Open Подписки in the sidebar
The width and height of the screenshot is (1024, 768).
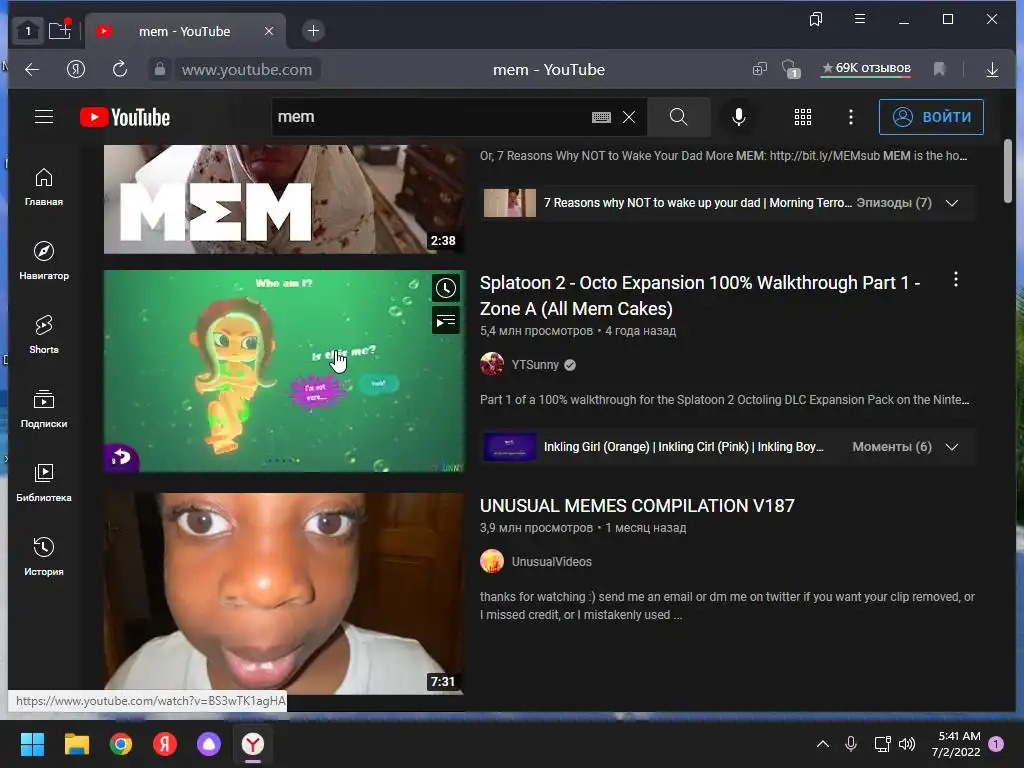[44, 408]
